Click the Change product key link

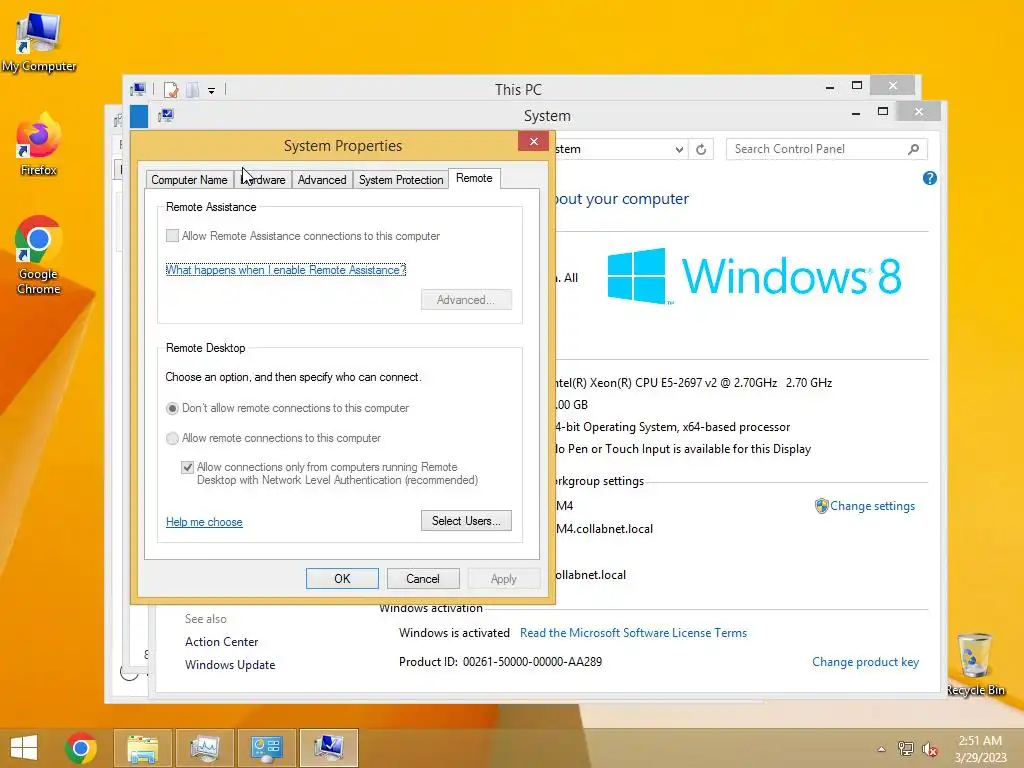(865, 662)
